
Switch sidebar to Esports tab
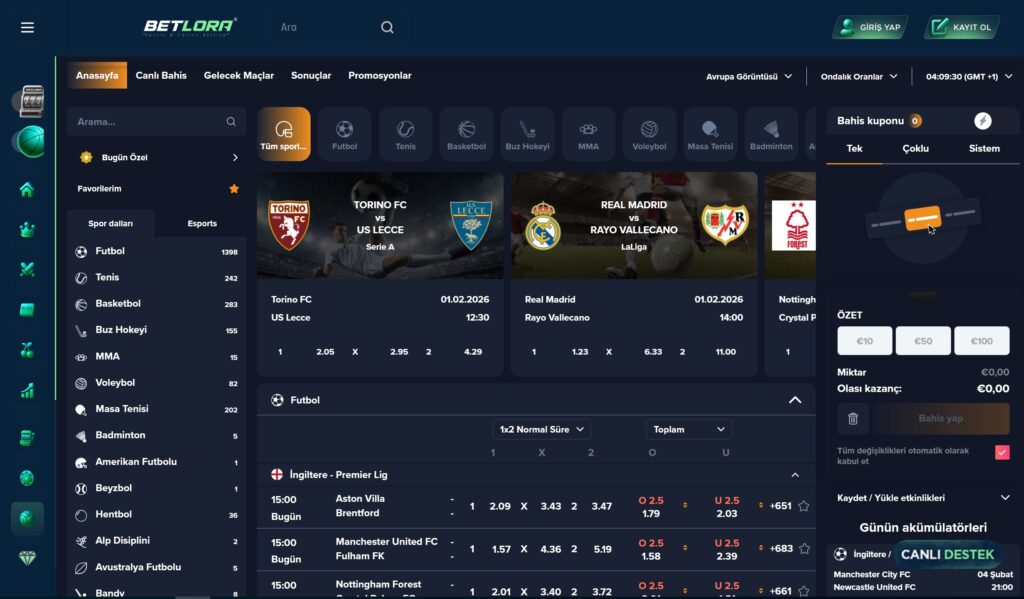coord(202,223)
